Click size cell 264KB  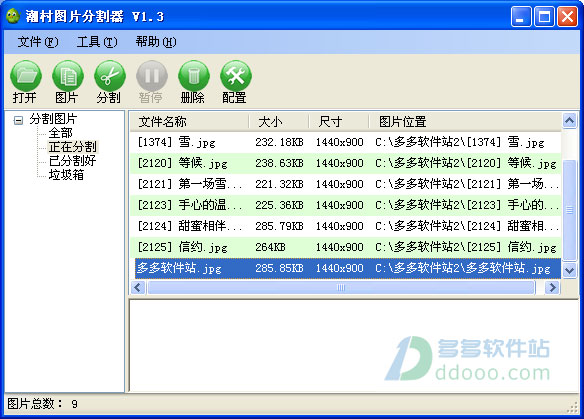(x=270, y=247)
